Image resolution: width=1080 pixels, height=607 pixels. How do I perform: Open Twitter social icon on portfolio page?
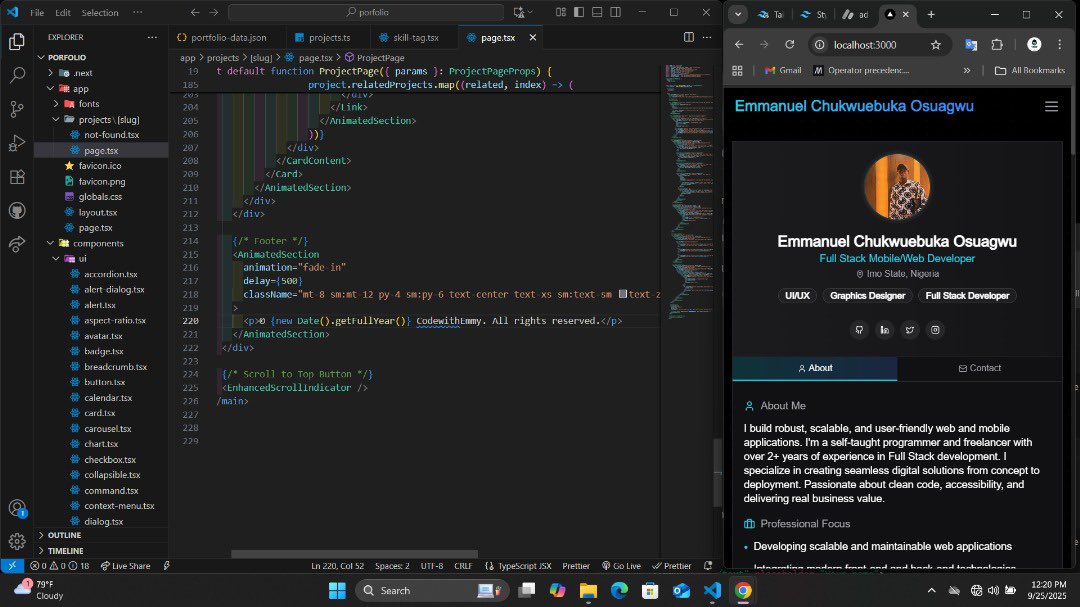point(910,330)
